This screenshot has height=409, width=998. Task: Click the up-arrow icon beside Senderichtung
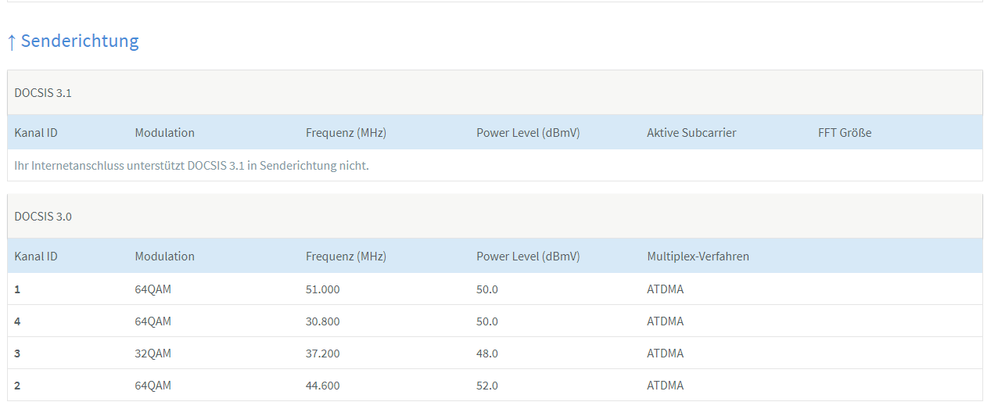click(x=12, y=41)
